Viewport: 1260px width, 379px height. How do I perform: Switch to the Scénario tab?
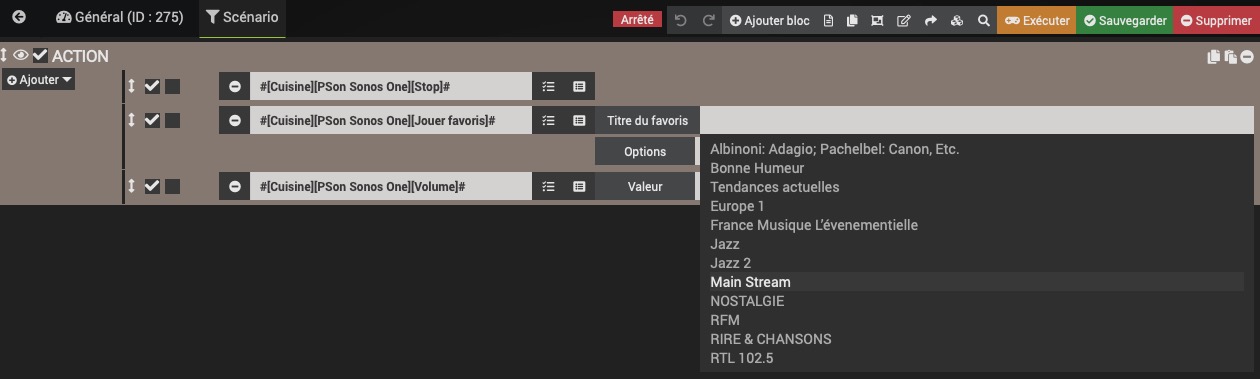point(242,18)
